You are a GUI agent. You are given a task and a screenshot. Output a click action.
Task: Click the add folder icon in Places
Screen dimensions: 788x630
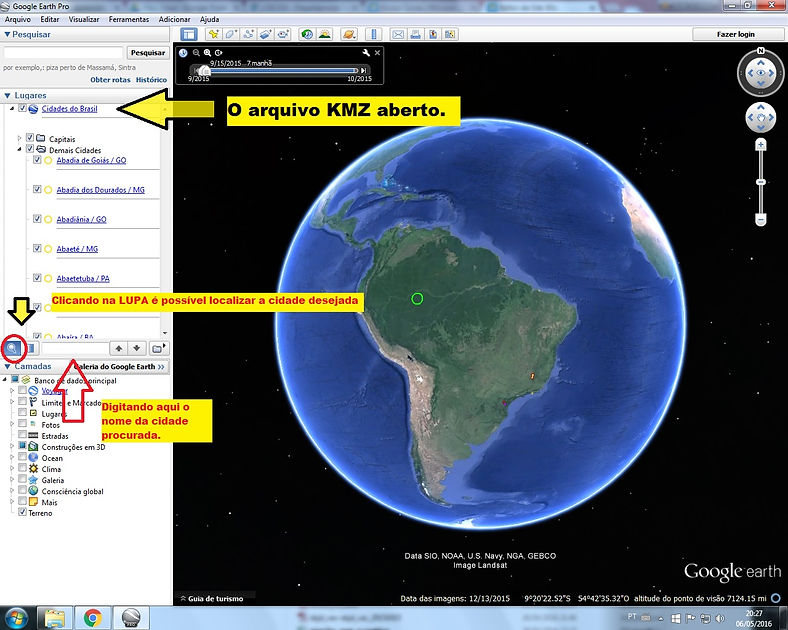158,348
